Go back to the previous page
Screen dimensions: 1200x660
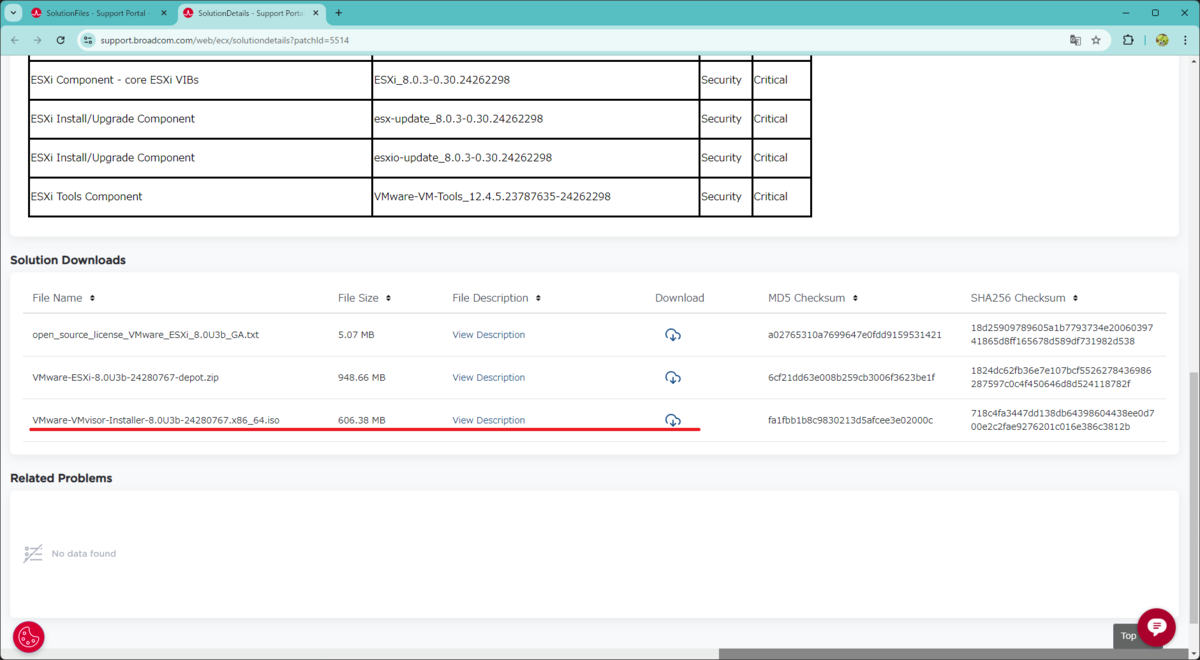tap(15, 40)
